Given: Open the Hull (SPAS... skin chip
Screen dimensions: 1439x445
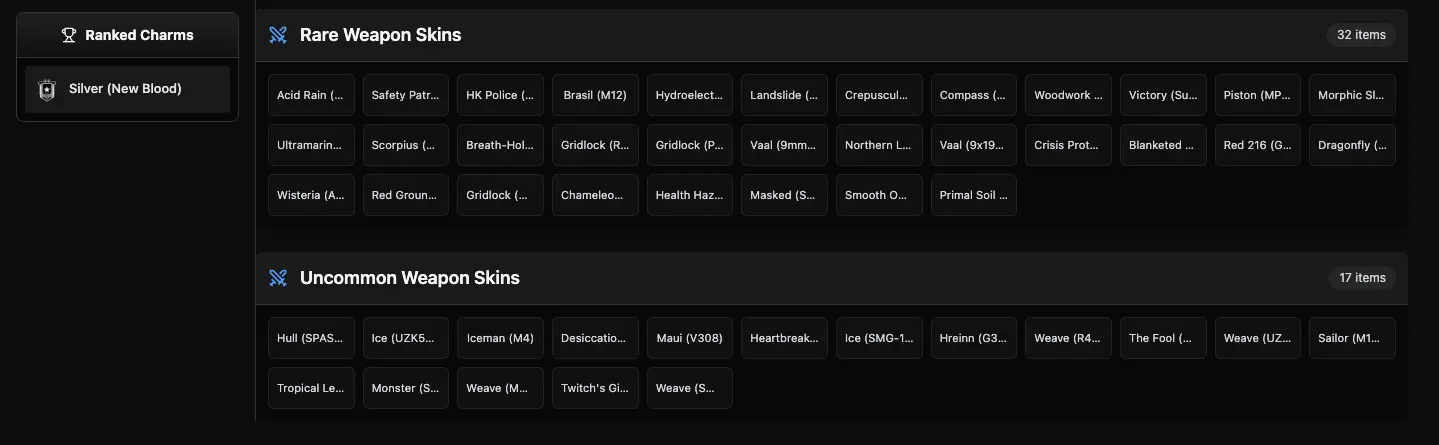Looking at the screenshot, I should point(311,338).
